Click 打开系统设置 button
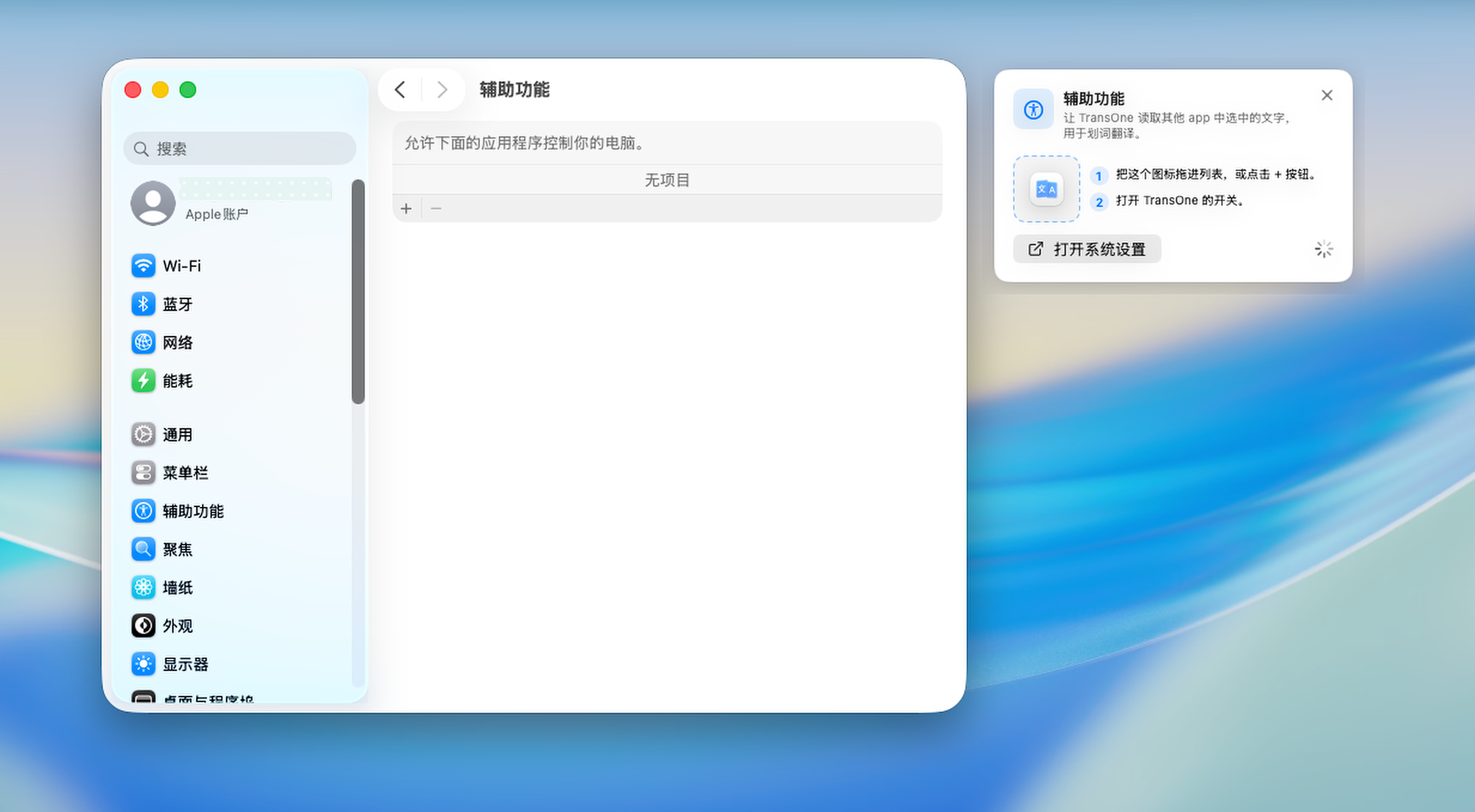This screenshot has height=812, width=1475. click(1087, 249)
